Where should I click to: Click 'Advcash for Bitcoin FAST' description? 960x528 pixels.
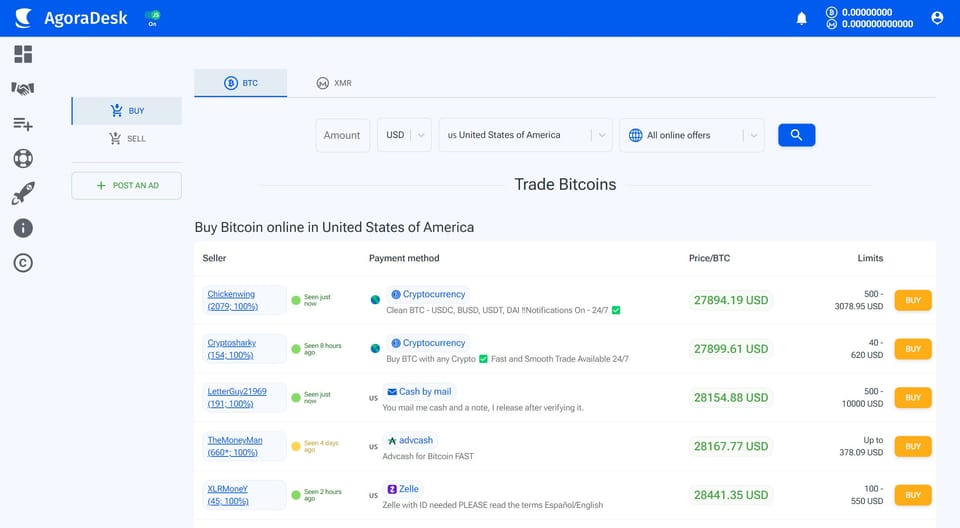[428, 456]
